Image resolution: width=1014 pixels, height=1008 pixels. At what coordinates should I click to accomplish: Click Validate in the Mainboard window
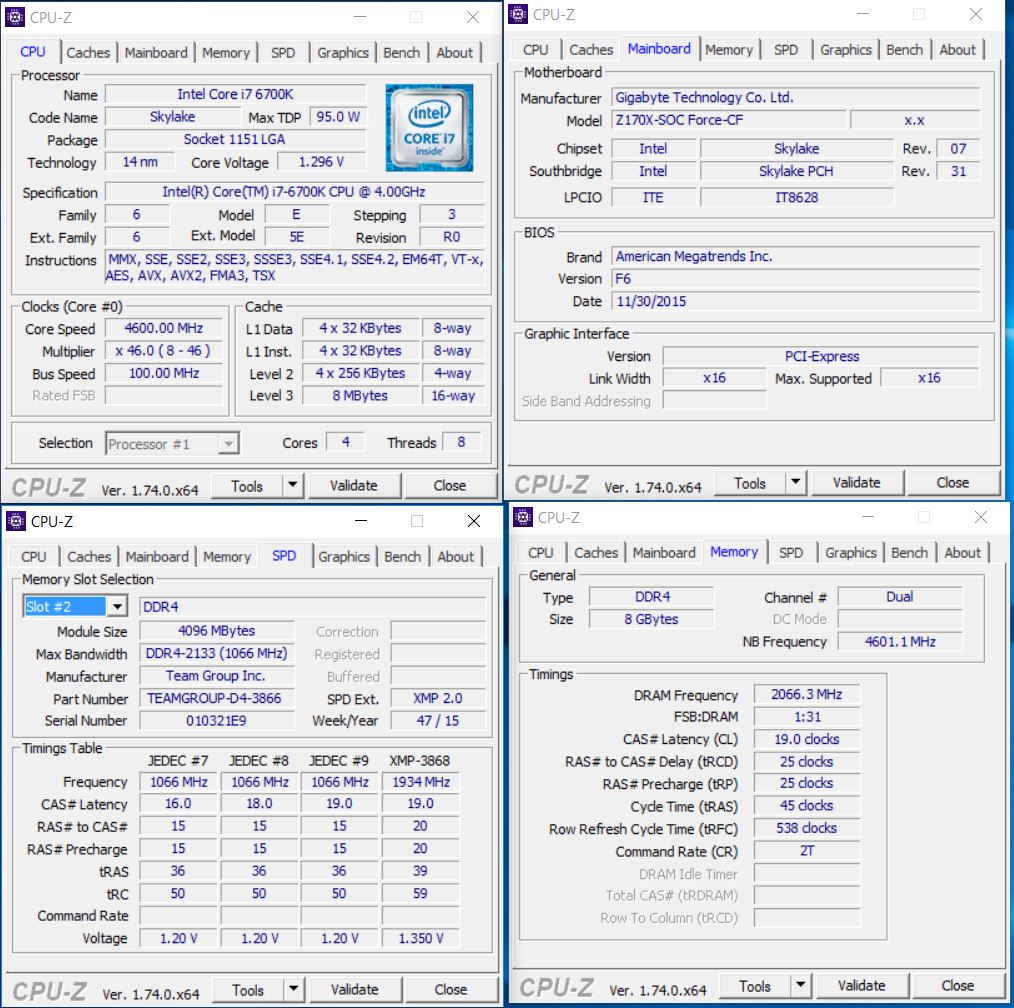tap(857, 483)
